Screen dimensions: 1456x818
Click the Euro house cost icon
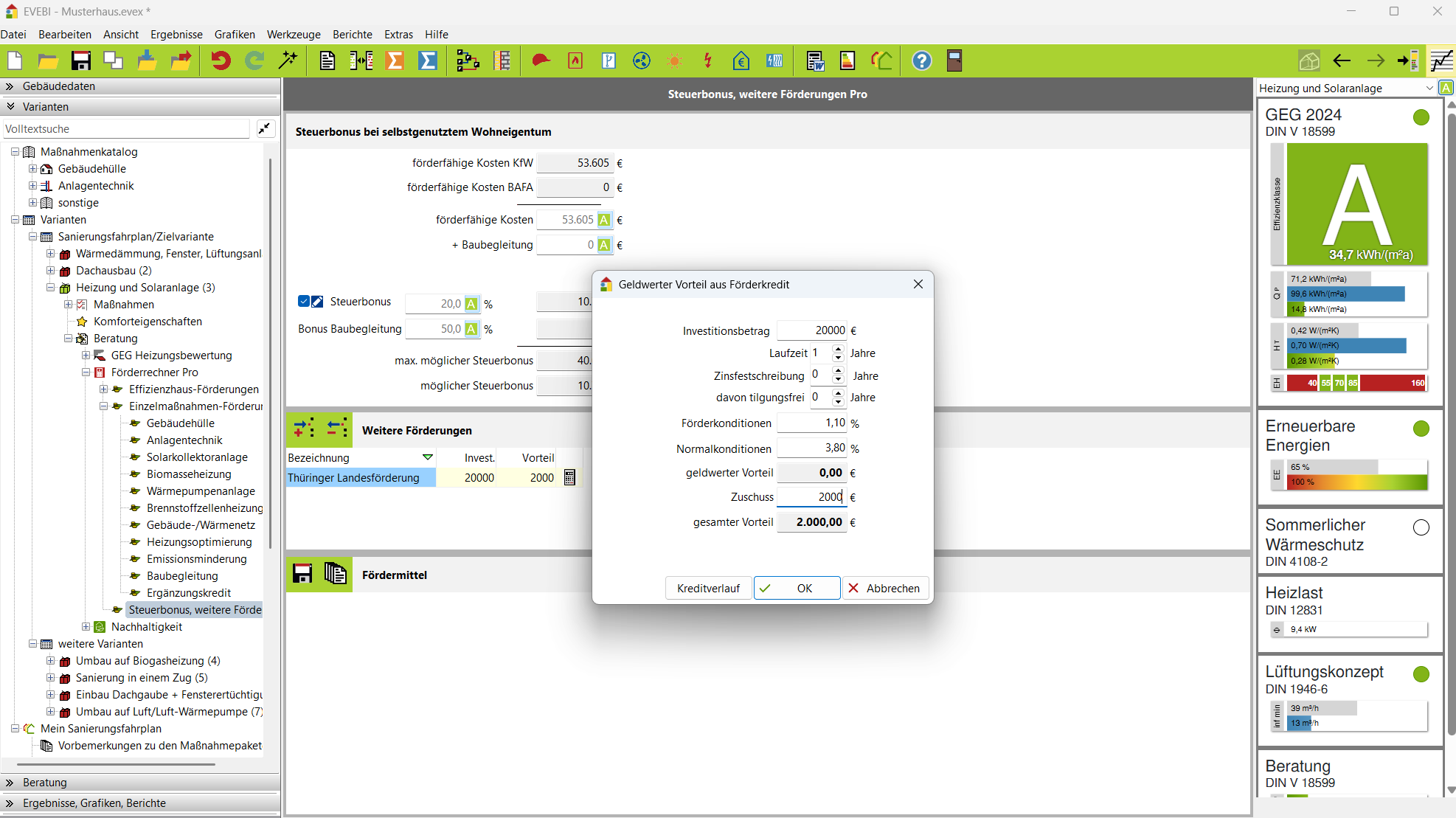click(x=741, y=61)
